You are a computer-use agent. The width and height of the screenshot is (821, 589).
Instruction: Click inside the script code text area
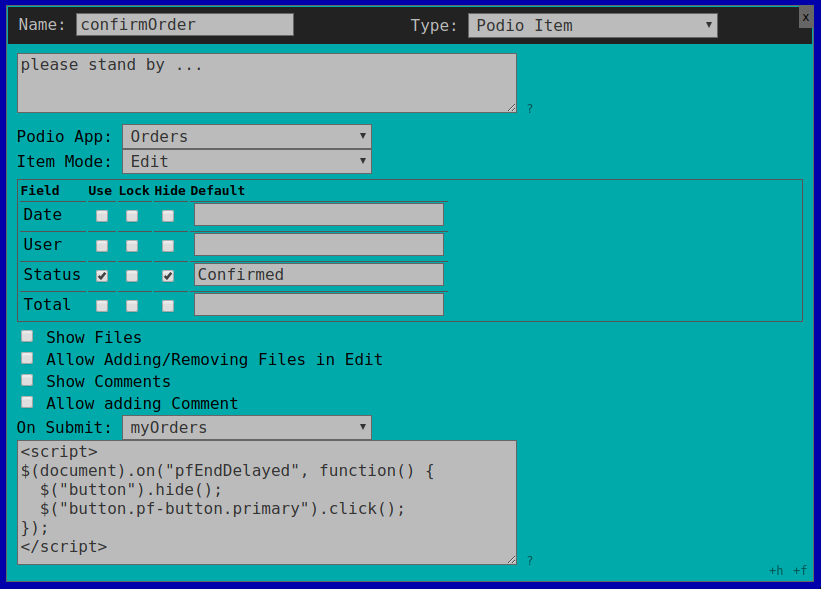(x=267, y=503)
